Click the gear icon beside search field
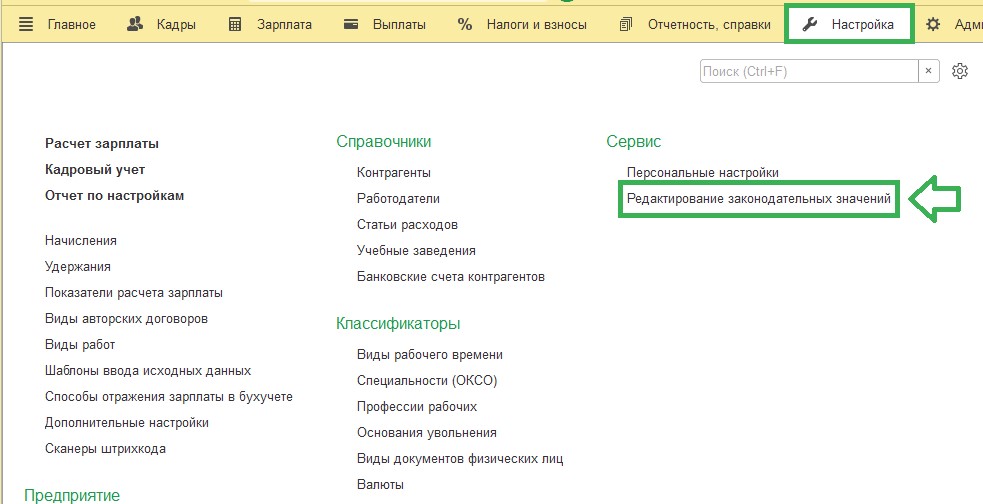The width and height of the screenshot is (983, 504). pos(960,71)
